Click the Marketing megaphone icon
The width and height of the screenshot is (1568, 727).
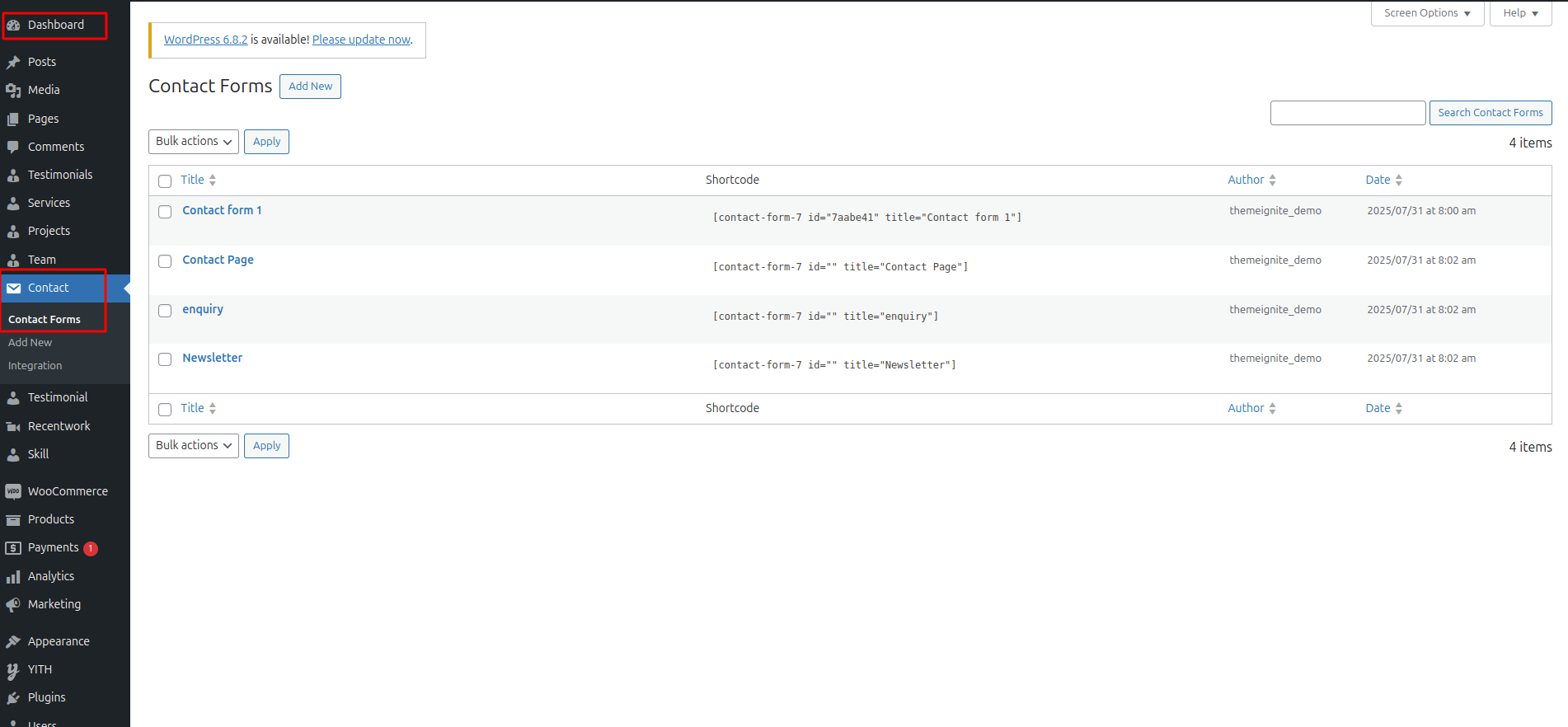[x=13, y=604]
